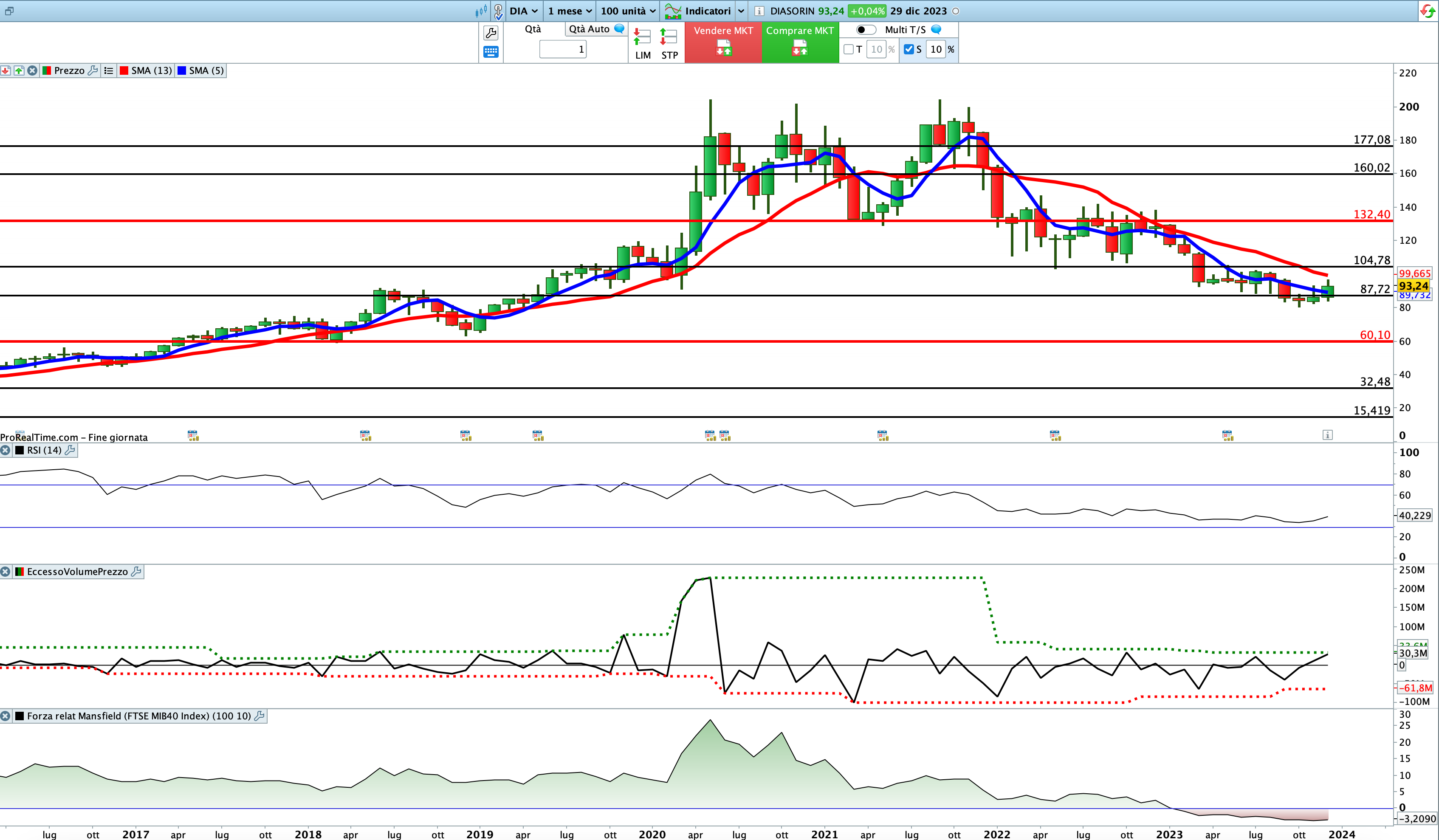Screen dimensions: 1439x840
Task: Uncheck the S stop checkbox
Action: (x=909, y=49)
